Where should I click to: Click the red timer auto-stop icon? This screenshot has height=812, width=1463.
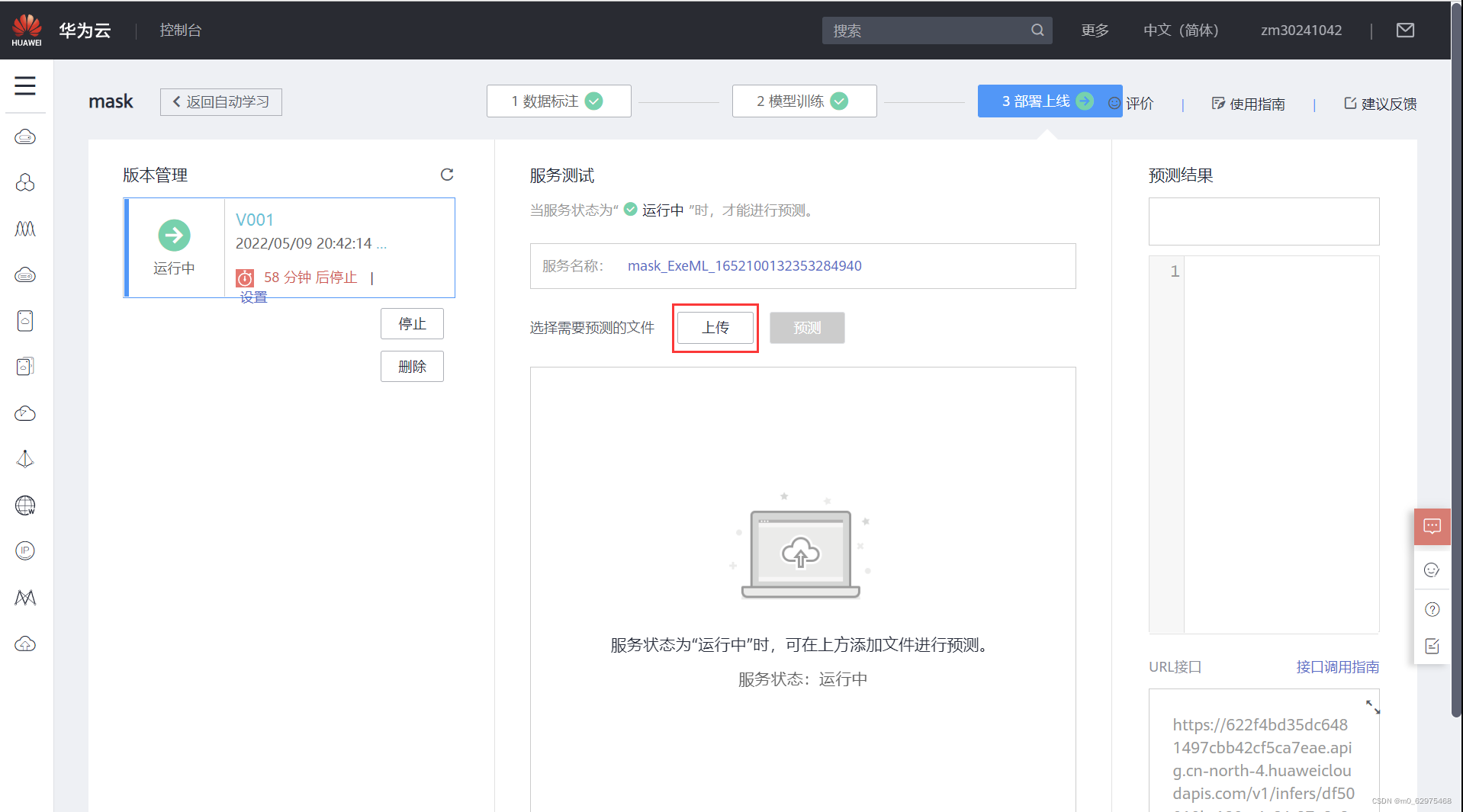245,278
